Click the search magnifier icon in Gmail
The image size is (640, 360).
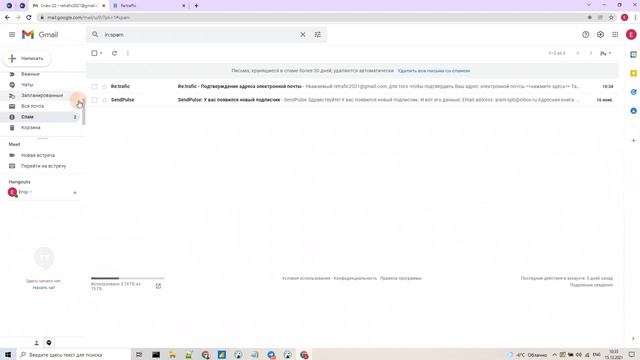click(x=95, y=35)
